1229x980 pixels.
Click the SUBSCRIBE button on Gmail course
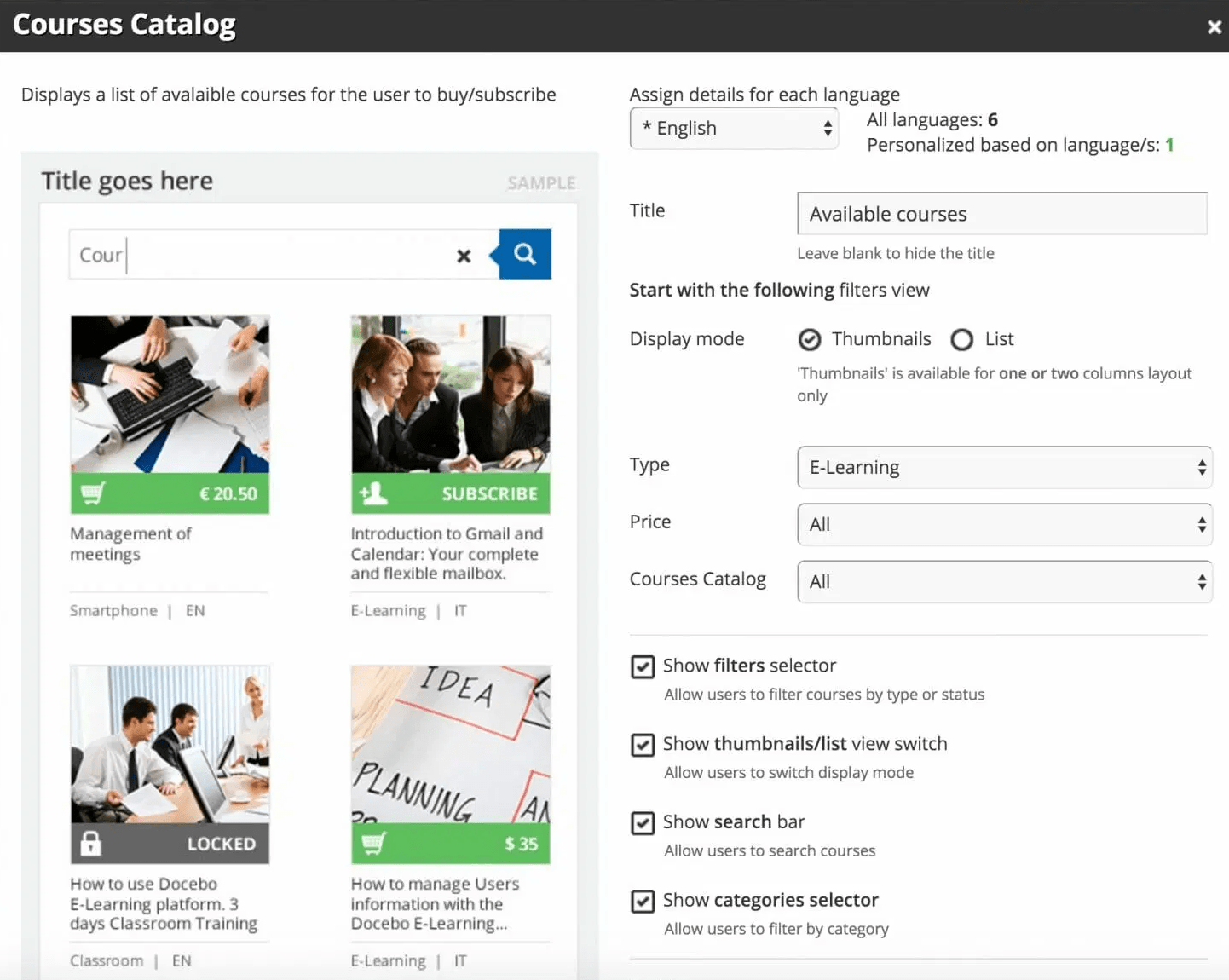click(x=489, y=494)
